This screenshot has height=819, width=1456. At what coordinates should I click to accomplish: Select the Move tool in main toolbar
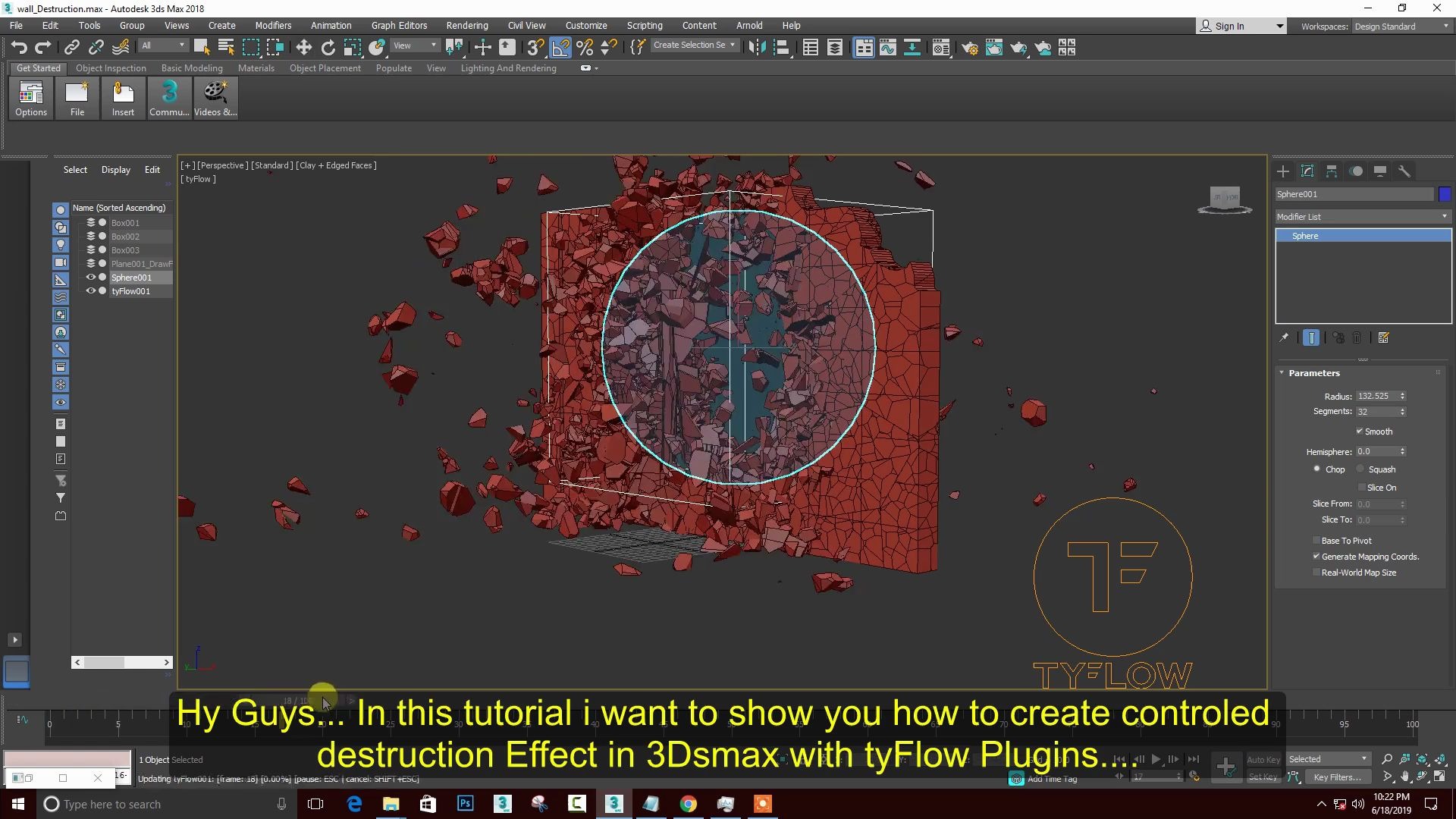[x=303, y=48]
